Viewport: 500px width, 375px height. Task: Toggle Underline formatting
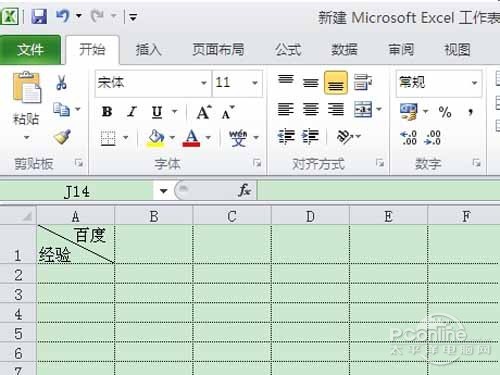coord(157,112)
